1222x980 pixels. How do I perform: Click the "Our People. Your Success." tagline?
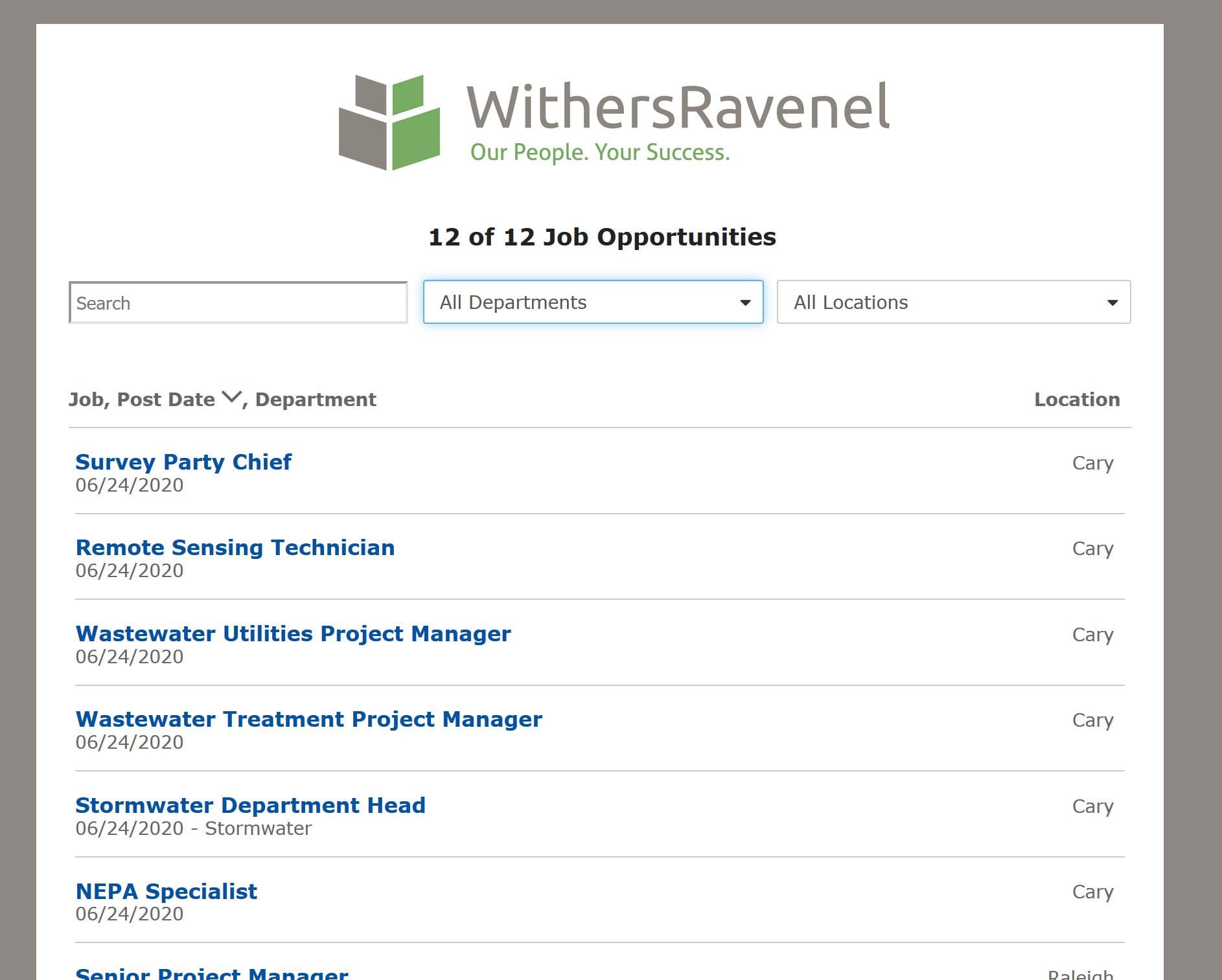600,152
